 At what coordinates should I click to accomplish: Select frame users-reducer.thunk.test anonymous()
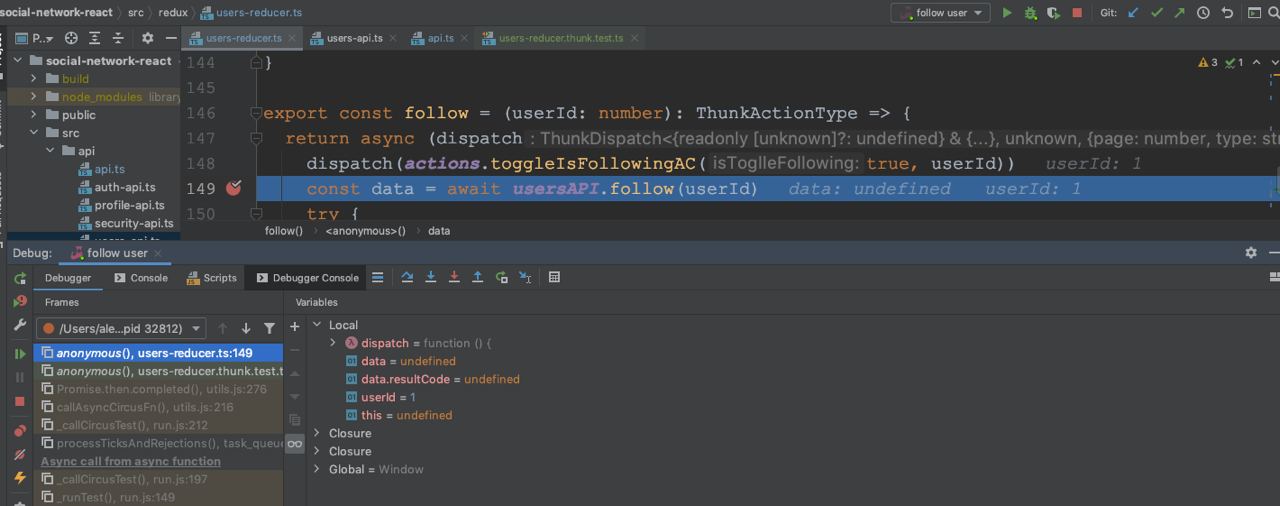[x=160, y=371]
